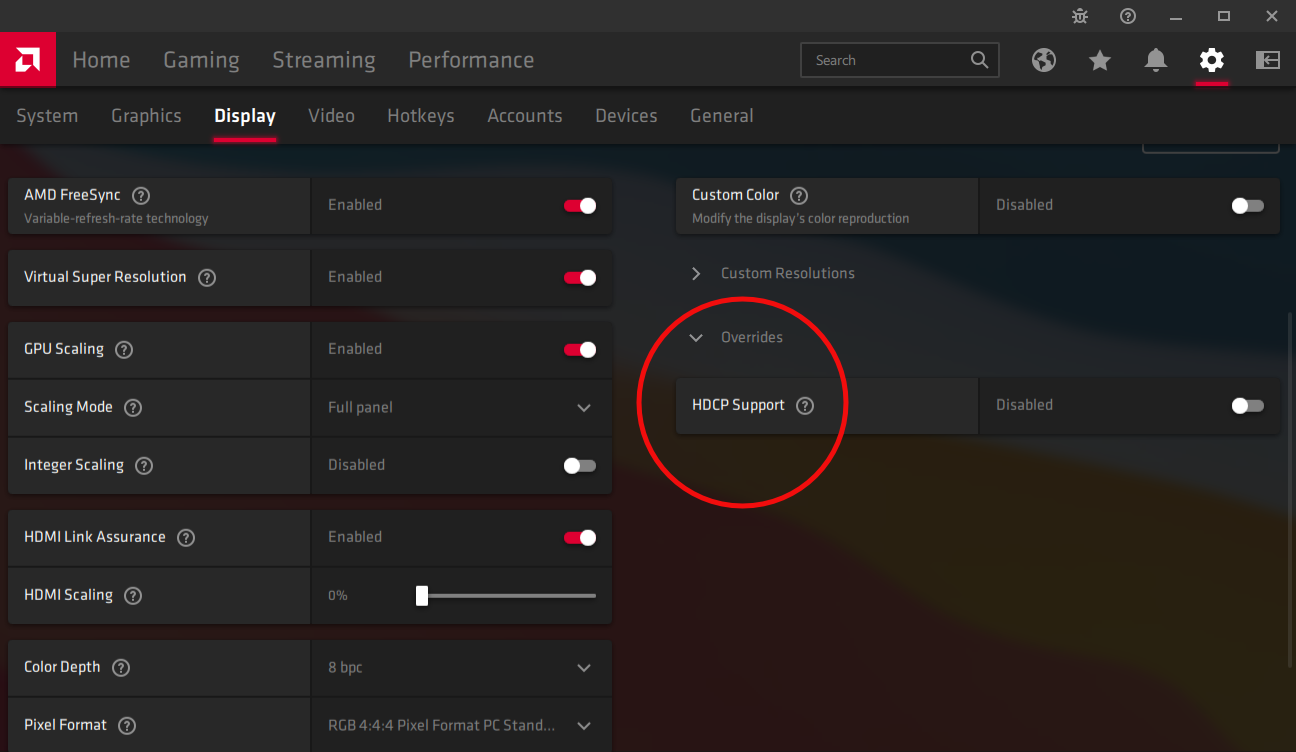Open the Pixel Format dropdown
1296x752 pixels.
pos(461,725)
